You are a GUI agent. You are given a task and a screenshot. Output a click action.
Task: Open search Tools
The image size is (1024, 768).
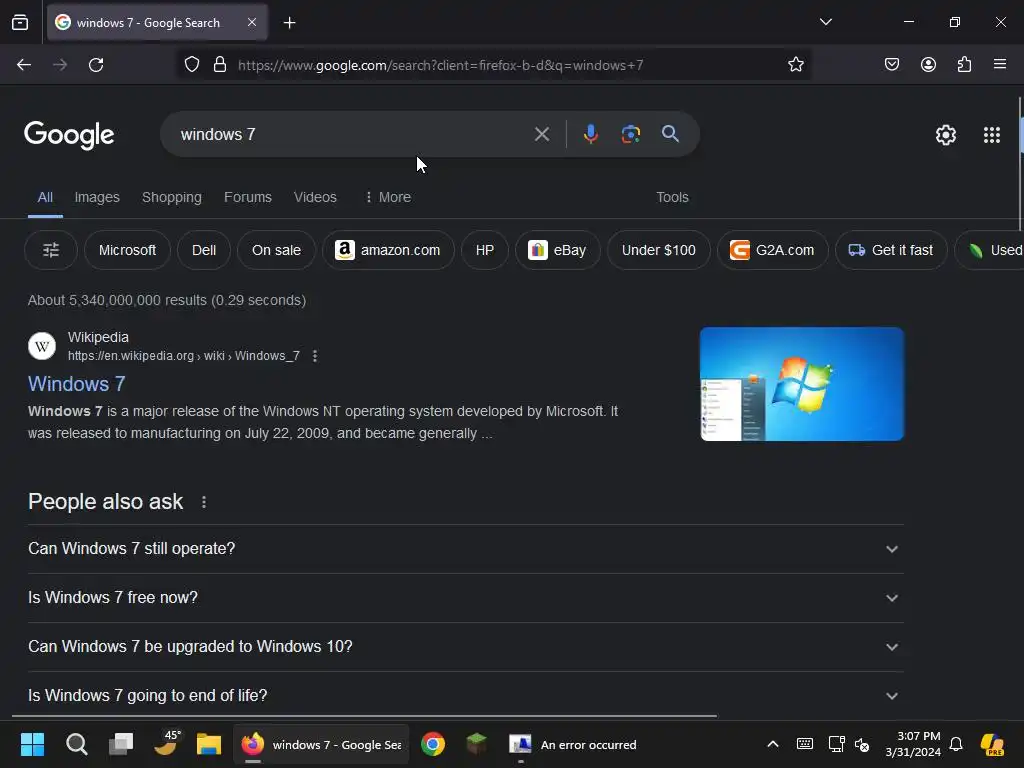tap(672, 197)
